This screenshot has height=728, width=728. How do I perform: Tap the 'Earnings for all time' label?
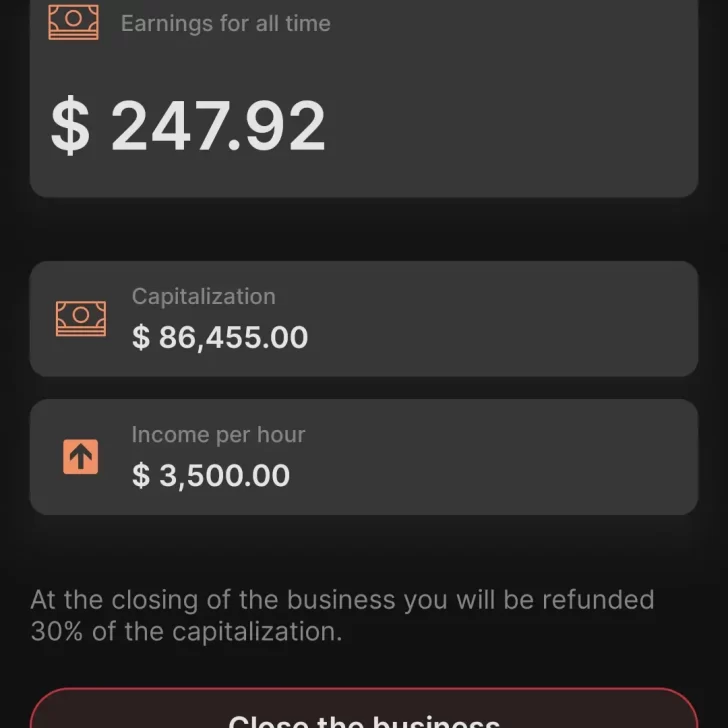[225, 23]
